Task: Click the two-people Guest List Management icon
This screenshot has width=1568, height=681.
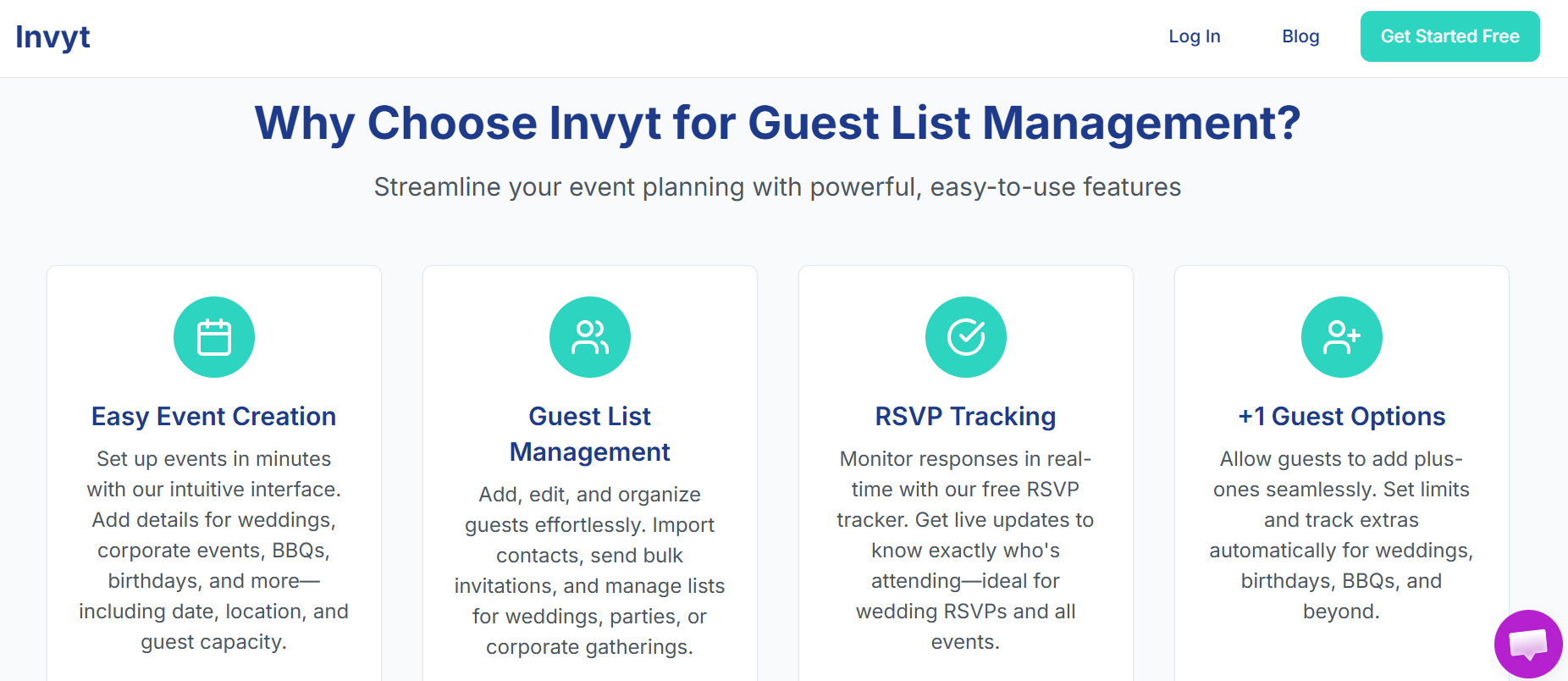Action: 590,337
